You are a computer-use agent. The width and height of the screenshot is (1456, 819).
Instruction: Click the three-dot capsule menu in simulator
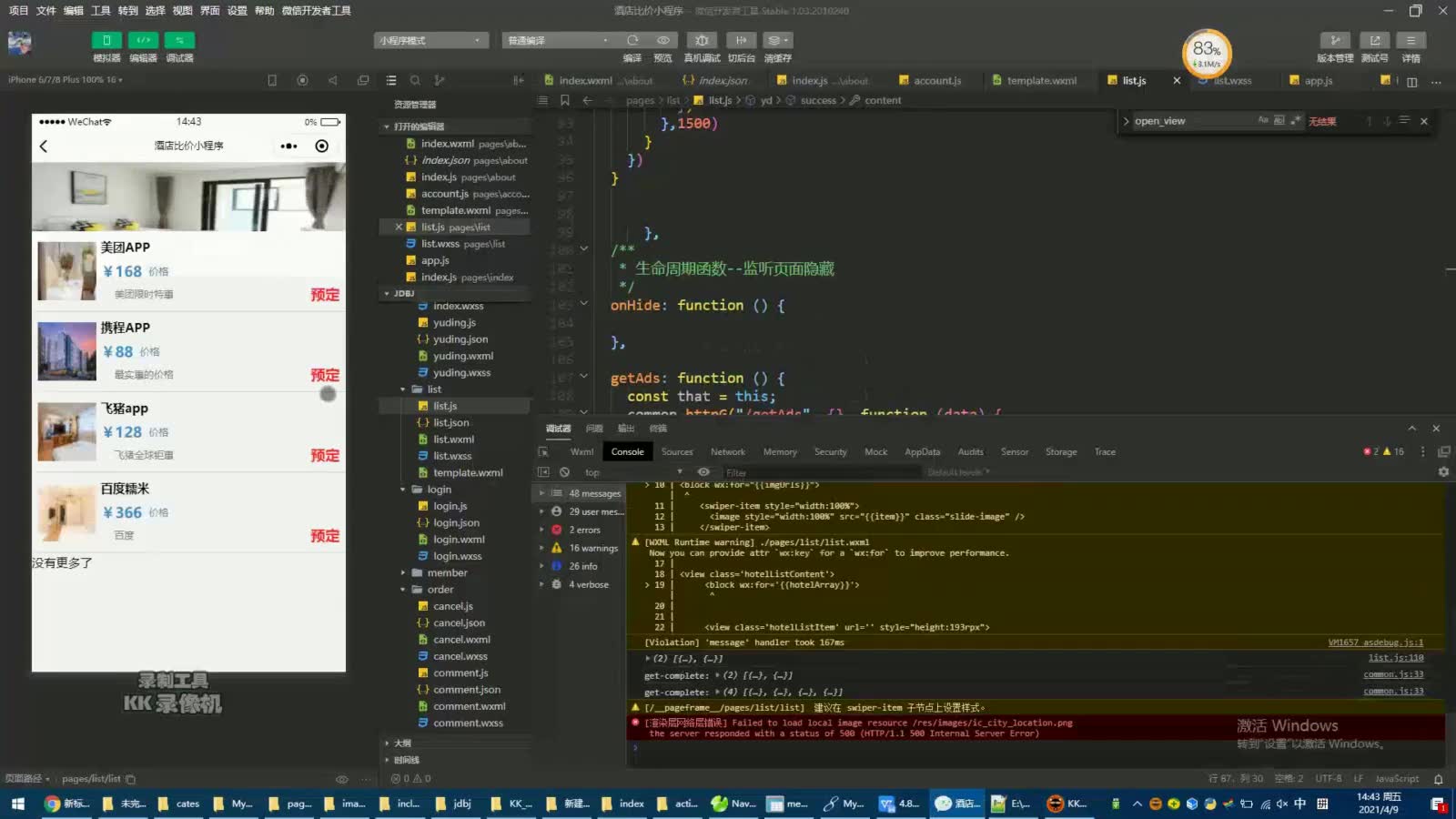(x=289, y=146)
